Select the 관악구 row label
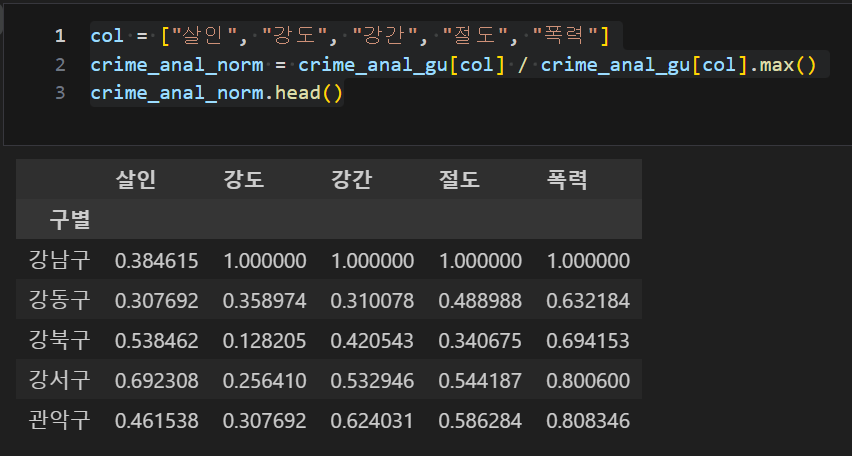This screenshot has height=456, width=852. (59, 420)
